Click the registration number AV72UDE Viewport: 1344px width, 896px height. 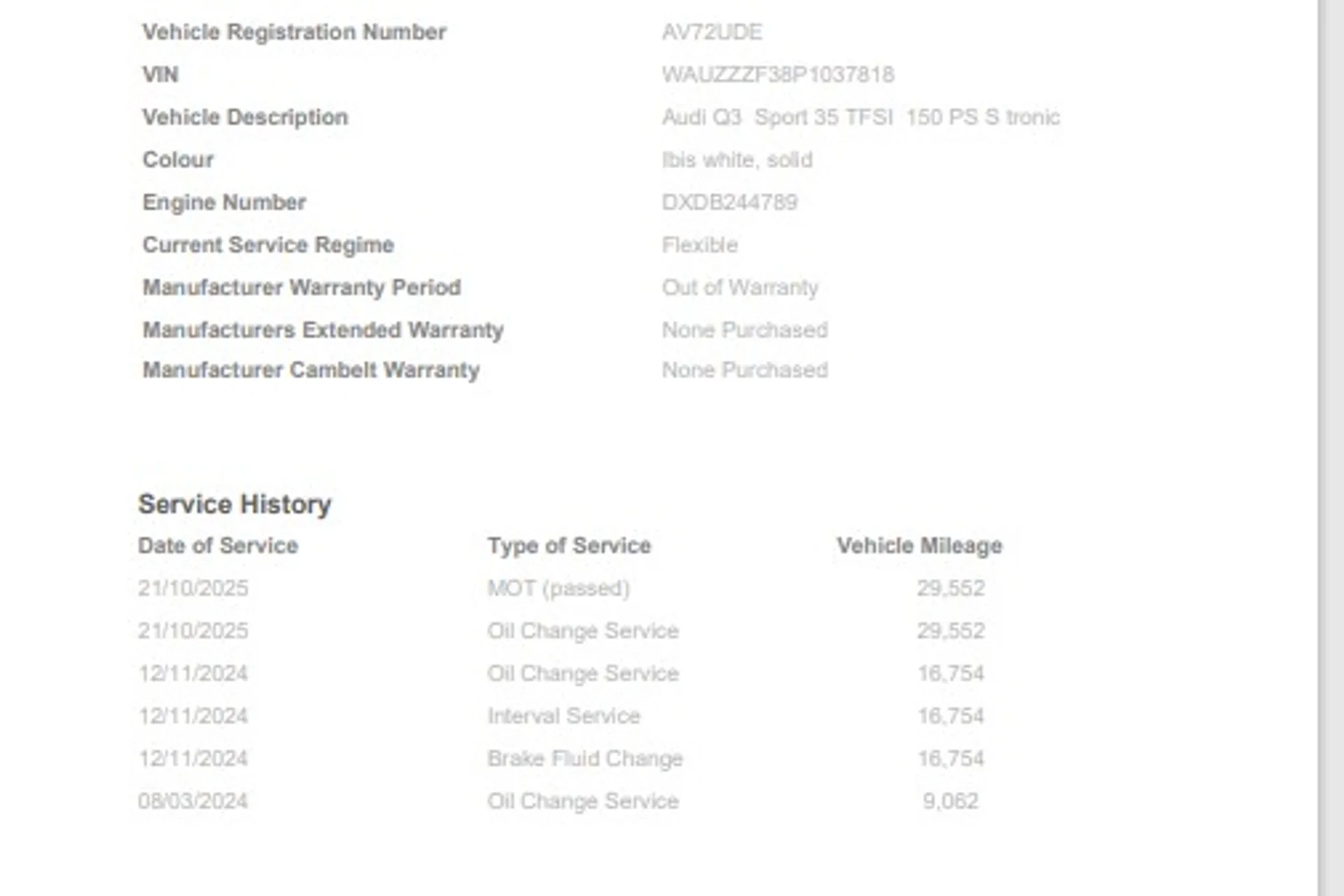click(712, 32)
